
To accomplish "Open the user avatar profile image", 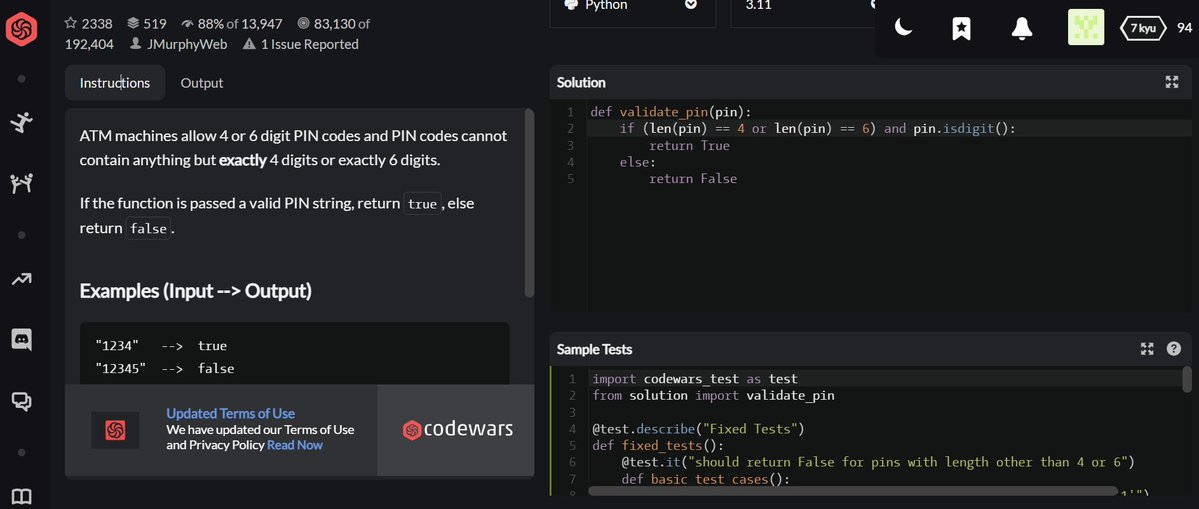I will pyautogui.click(x=1086, y=28).
